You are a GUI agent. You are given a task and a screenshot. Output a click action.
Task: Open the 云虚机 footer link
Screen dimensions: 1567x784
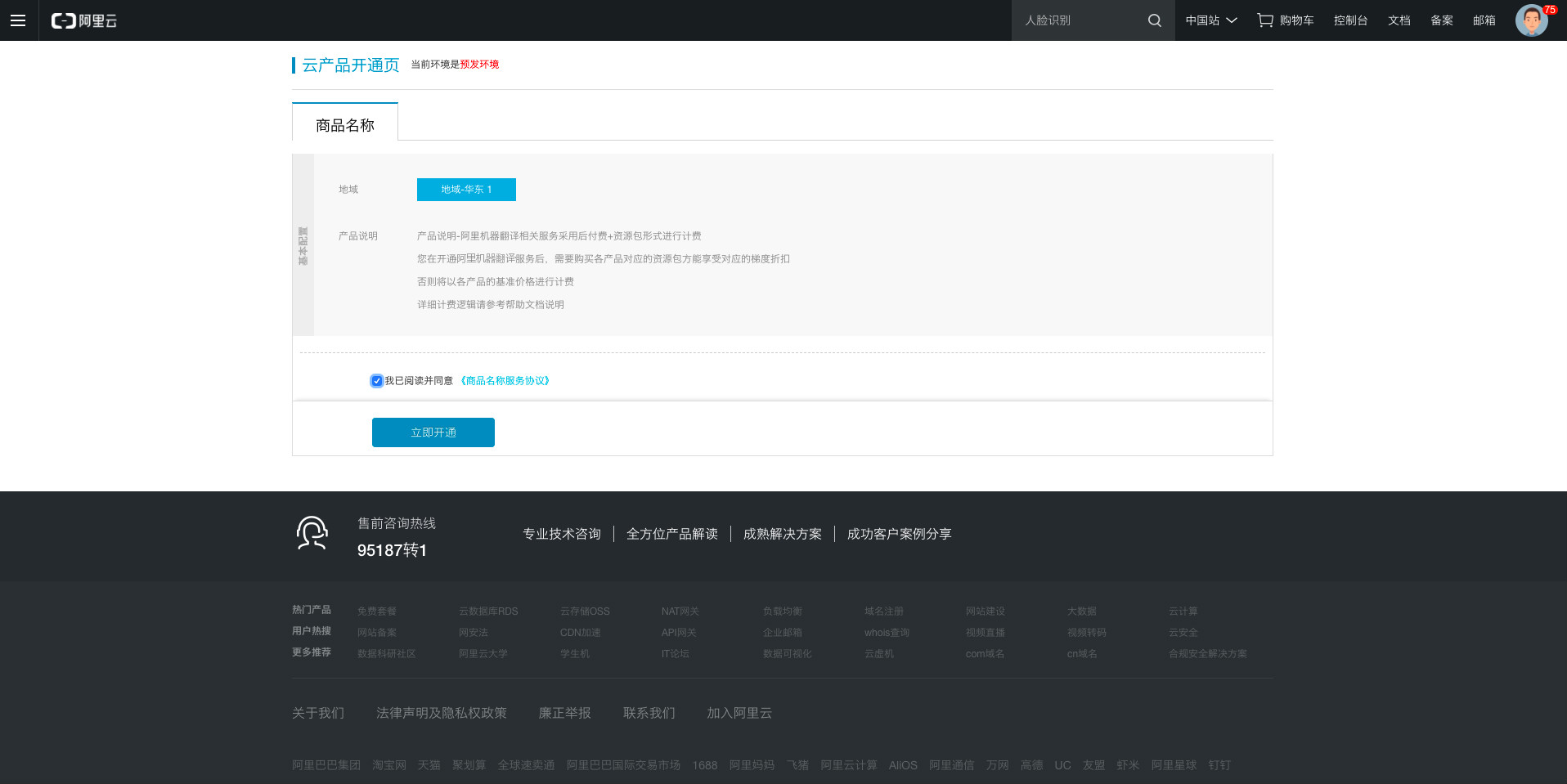pyautogui.click(x=879, y=654)
